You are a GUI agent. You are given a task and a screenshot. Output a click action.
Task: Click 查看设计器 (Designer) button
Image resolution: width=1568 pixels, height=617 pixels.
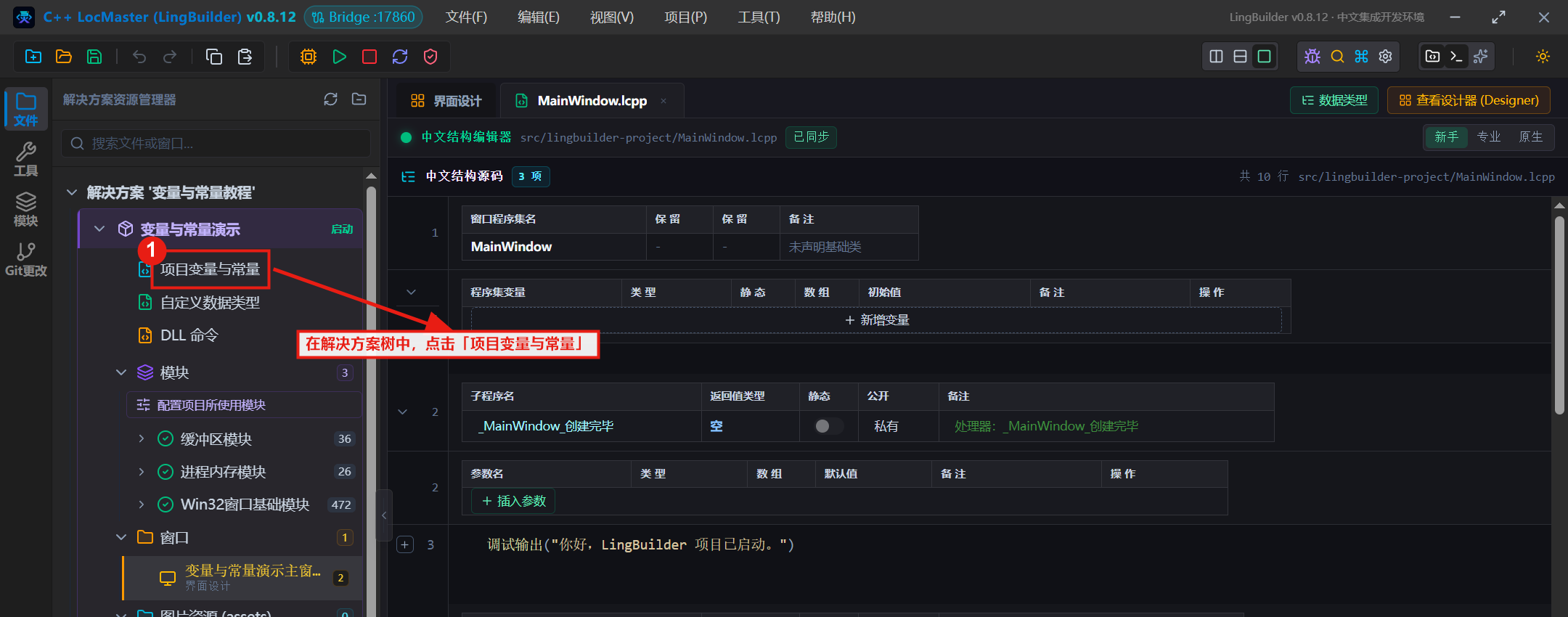pos(1469,100)
